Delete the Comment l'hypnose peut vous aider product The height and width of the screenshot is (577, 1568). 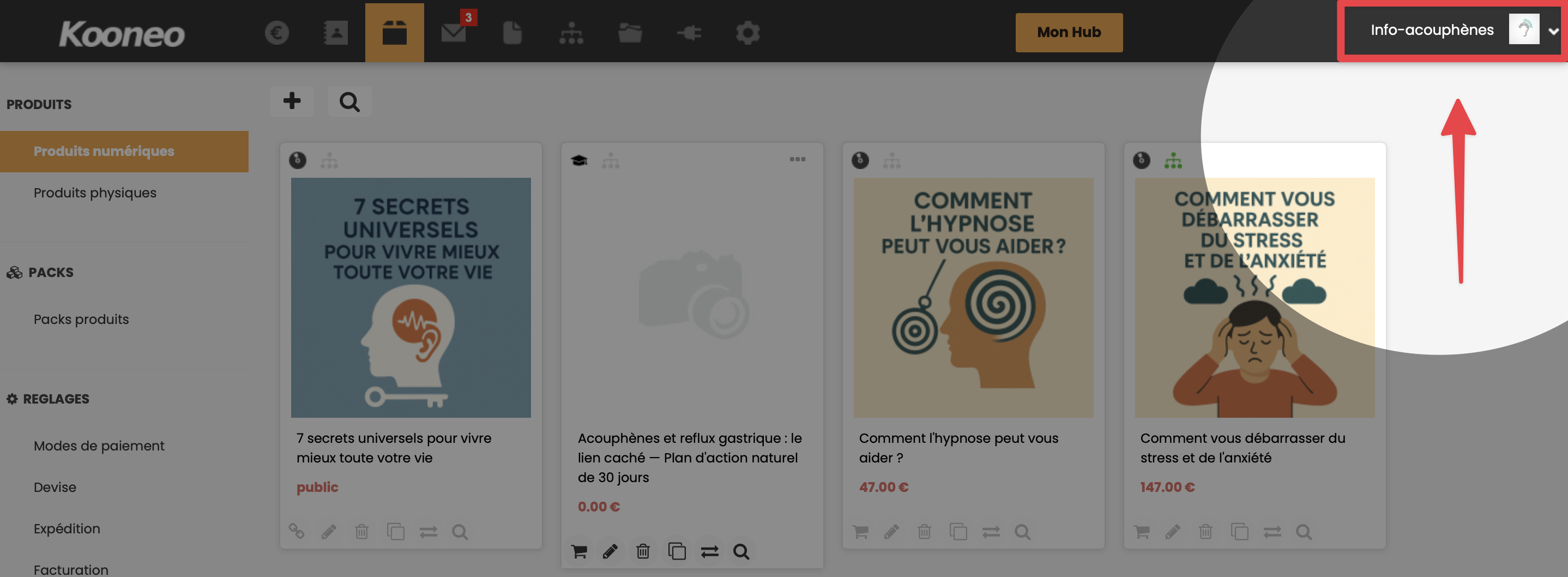924,531
